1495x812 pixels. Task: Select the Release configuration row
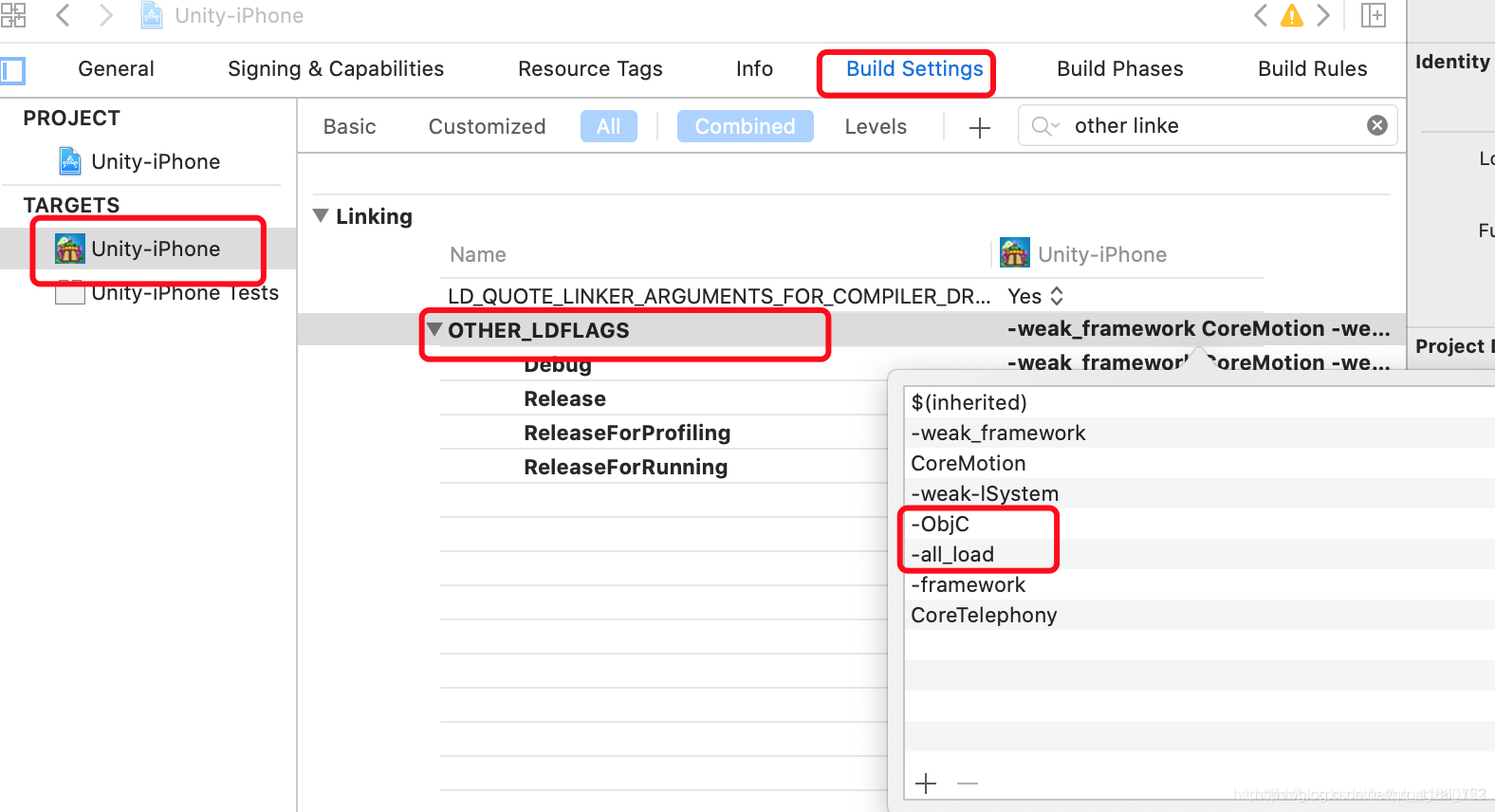564,399
